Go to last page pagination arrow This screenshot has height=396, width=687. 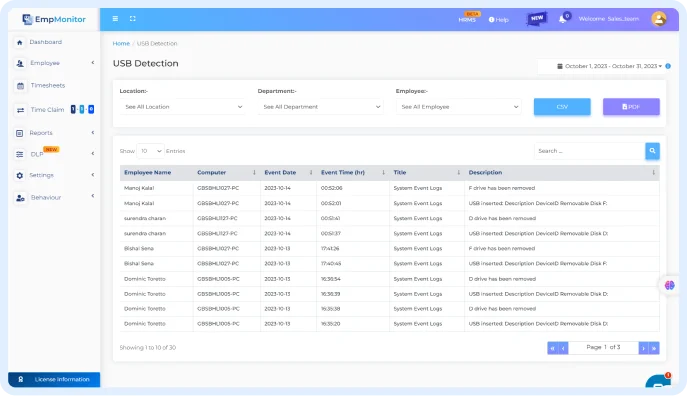coord(654,348)
